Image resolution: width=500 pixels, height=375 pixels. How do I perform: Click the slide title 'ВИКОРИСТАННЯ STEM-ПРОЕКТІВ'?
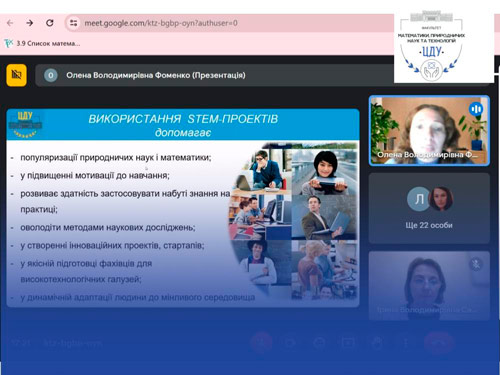[183, 119]
